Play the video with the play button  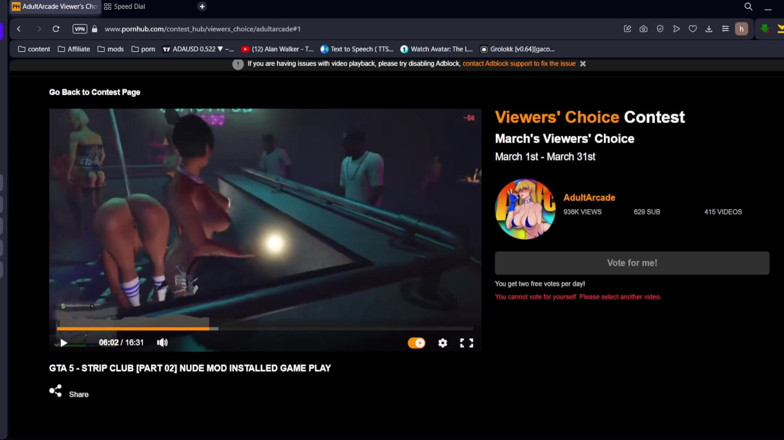coord(64,342)
